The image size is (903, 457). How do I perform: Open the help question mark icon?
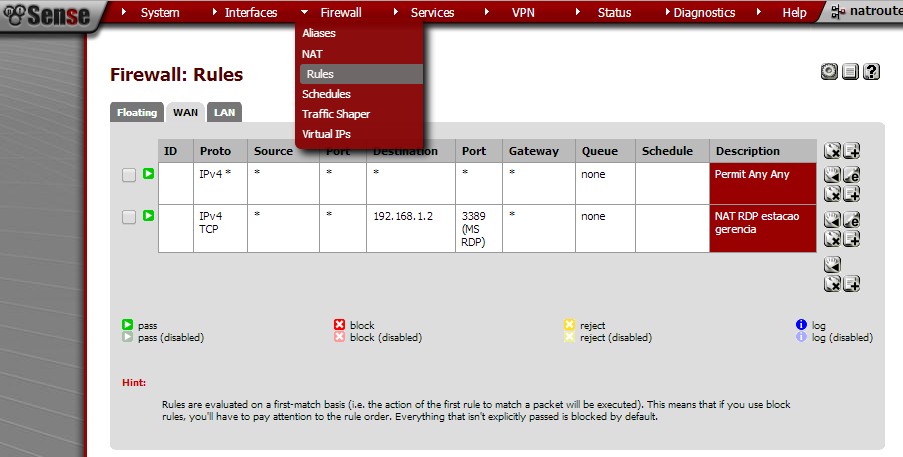pos(871,72)
